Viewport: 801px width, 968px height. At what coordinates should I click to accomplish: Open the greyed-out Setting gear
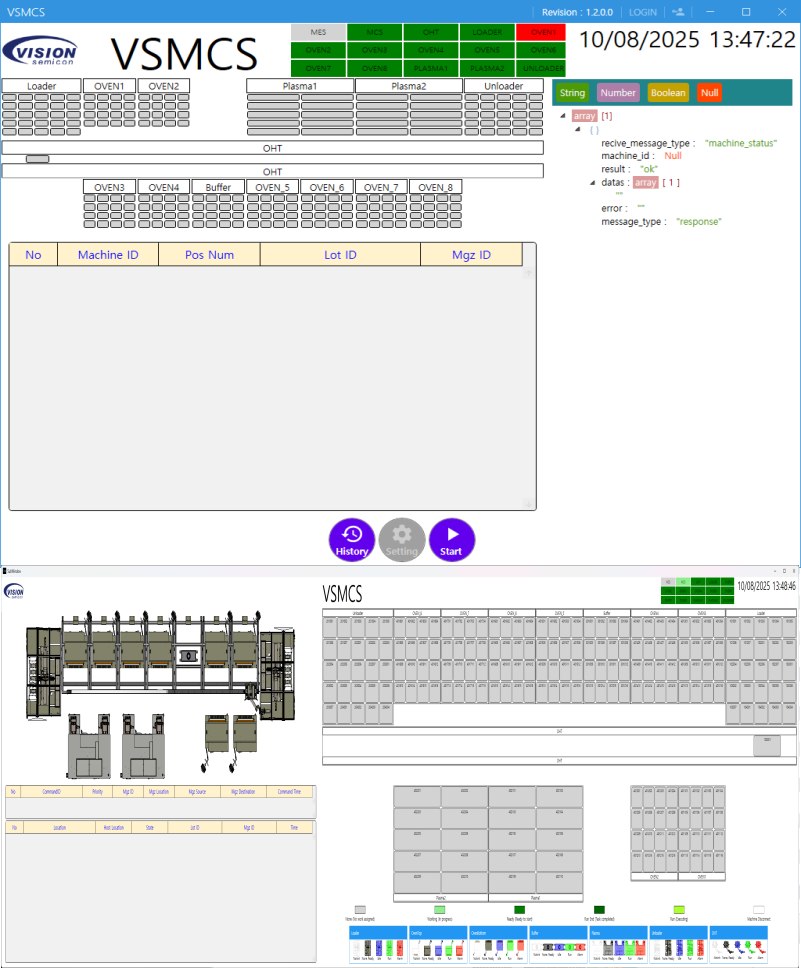(402, 539)
